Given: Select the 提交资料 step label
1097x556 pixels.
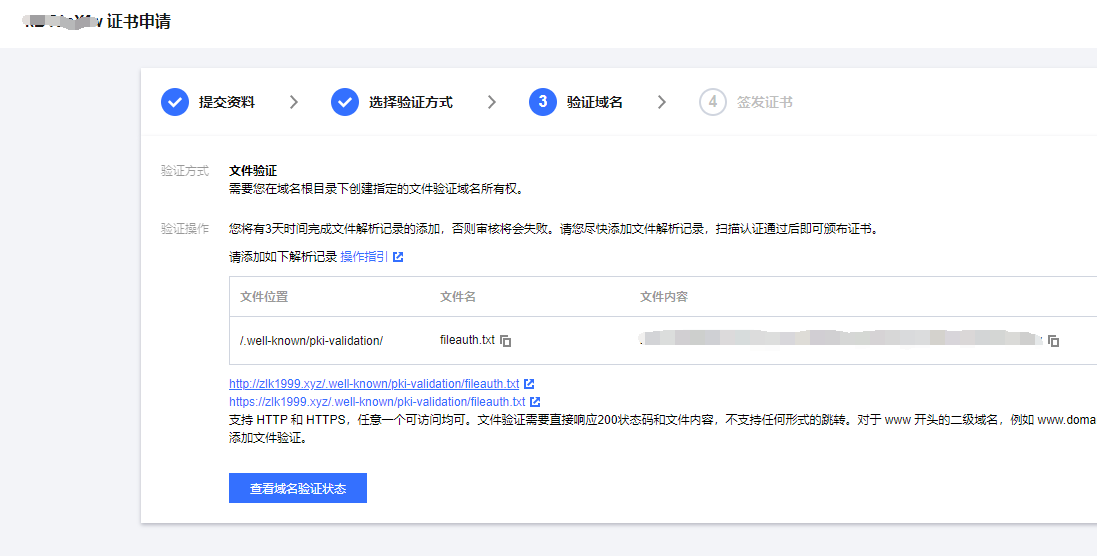Looking at the screenshot, I should click(227, 102).
